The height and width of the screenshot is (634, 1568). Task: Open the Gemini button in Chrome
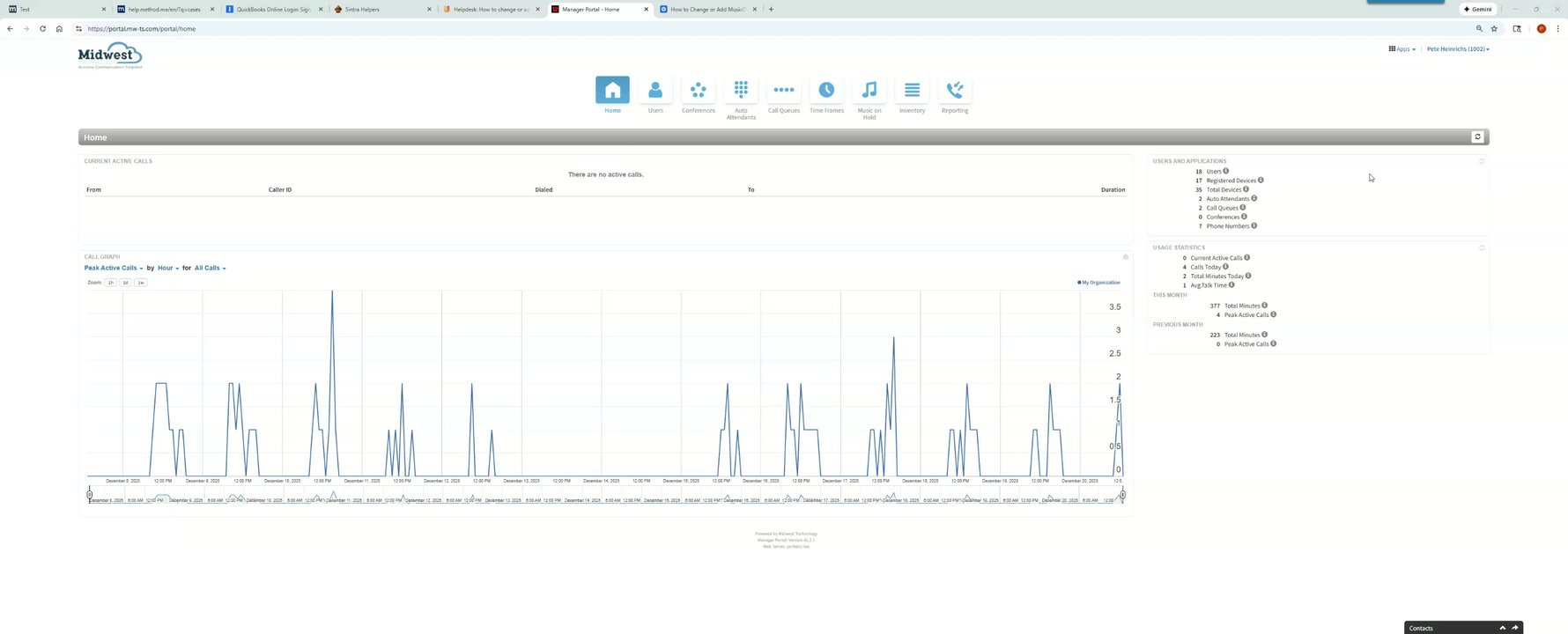click(x=1478, y=9)
